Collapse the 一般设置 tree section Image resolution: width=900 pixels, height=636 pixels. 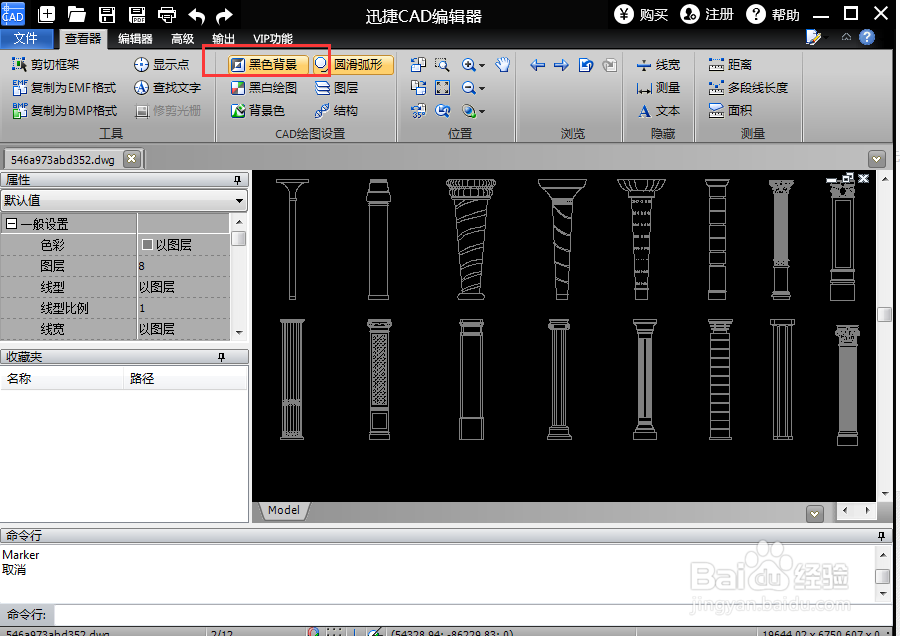click(x=11, y=224)
